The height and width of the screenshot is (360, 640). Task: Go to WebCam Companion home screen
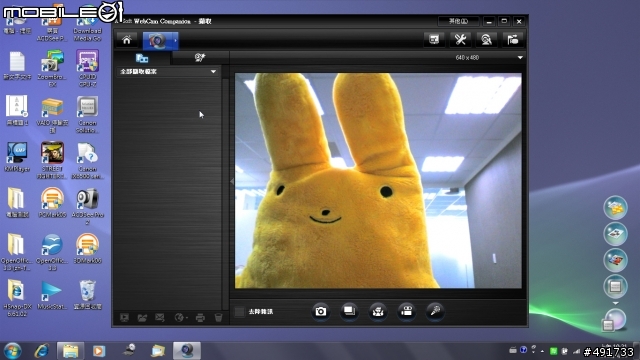(127, 40)
